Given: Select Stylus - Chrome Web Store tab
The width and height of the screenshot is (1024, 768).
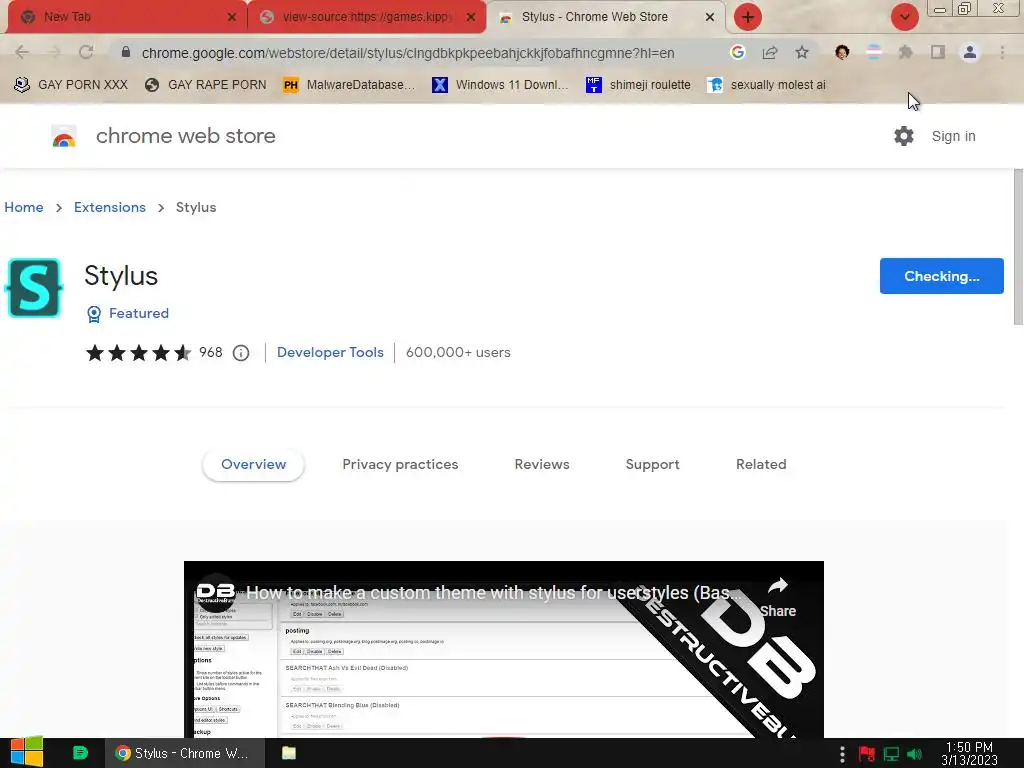Looking at the screenshot, I should [605, 17].
